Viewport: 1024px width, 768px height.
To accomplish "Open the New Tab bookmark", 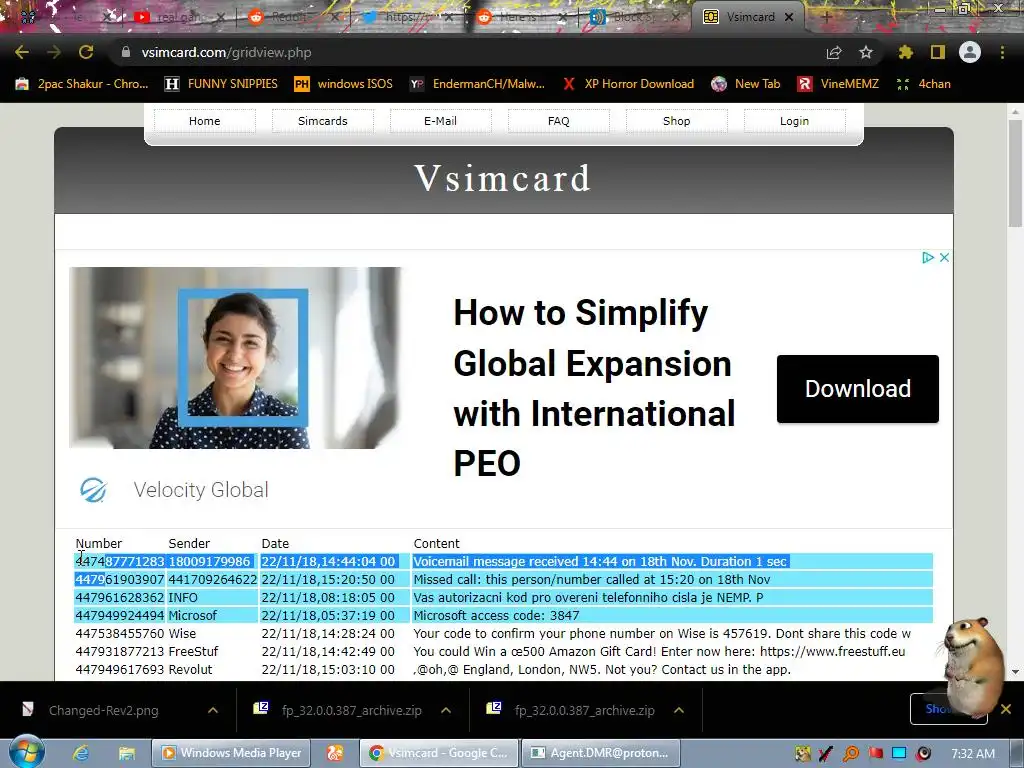I will [x=746, y=84].
